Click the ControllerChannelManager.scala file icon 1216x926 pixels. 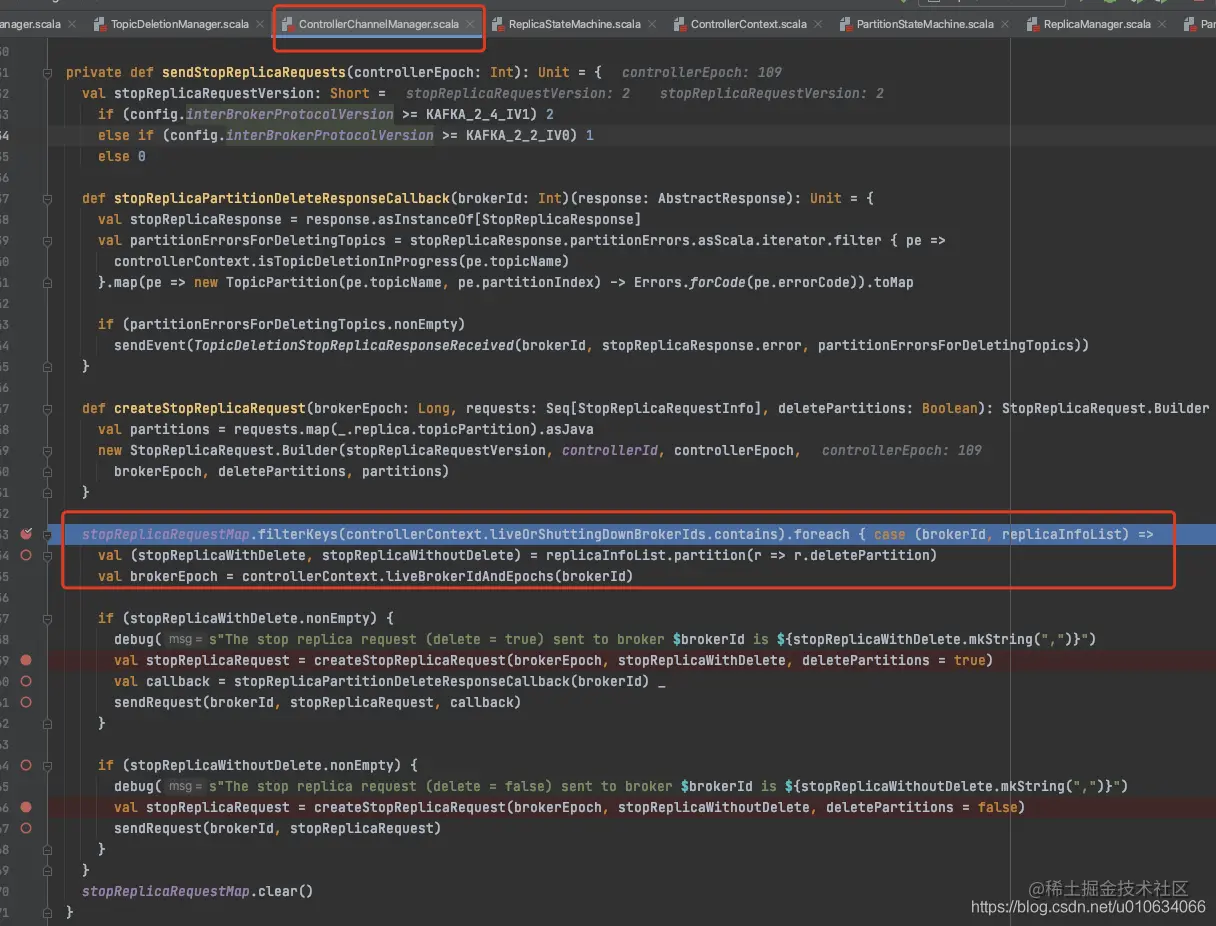(288, 24)
